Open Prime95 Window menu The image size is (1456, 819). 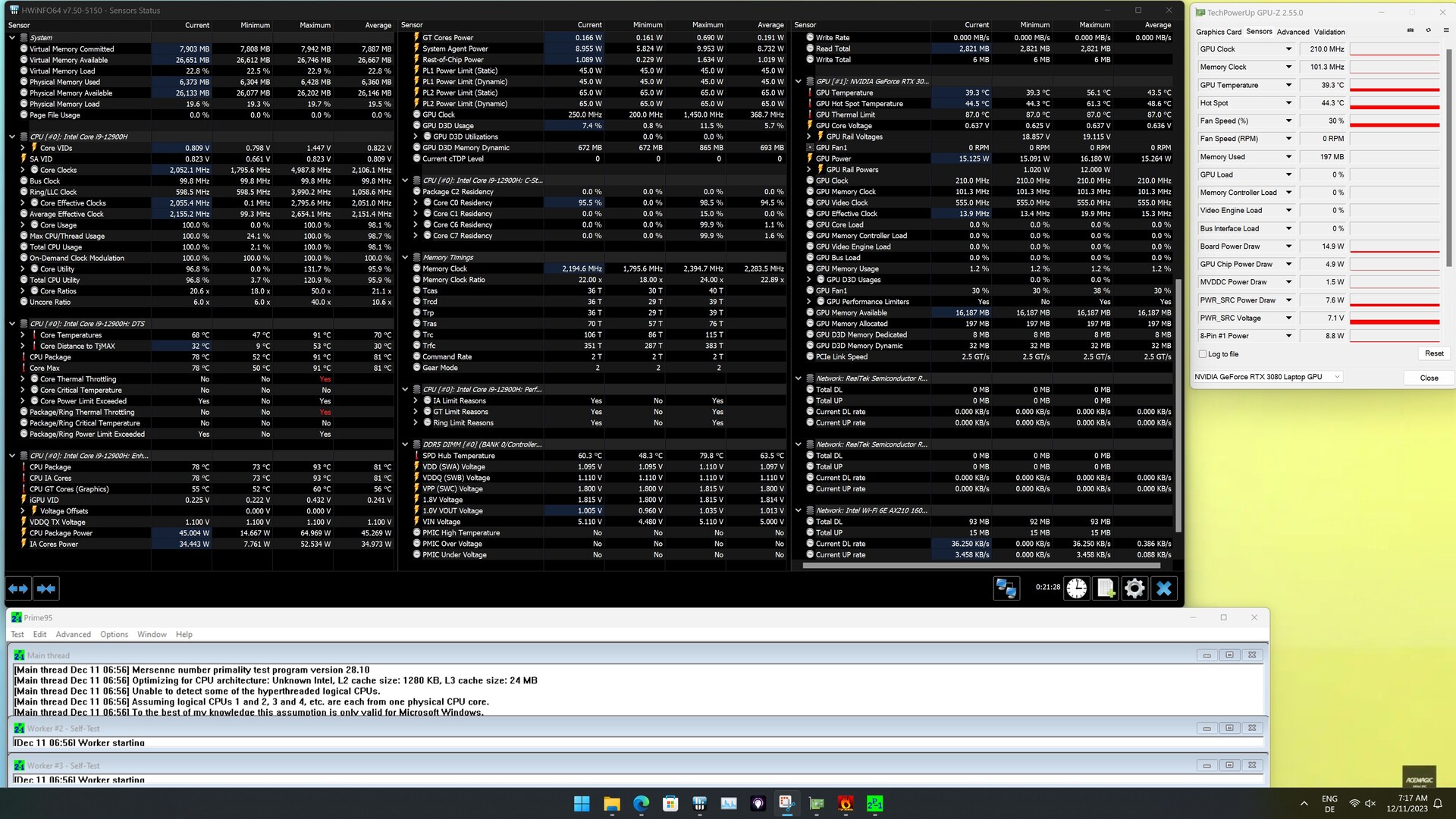152,635
